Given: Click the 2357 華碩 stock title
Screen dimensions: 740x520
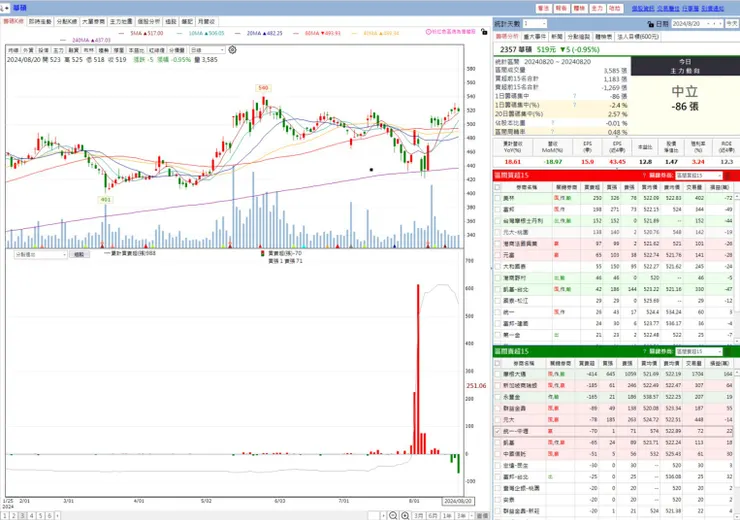Looking at the screenshot, I should click(516, 50).
